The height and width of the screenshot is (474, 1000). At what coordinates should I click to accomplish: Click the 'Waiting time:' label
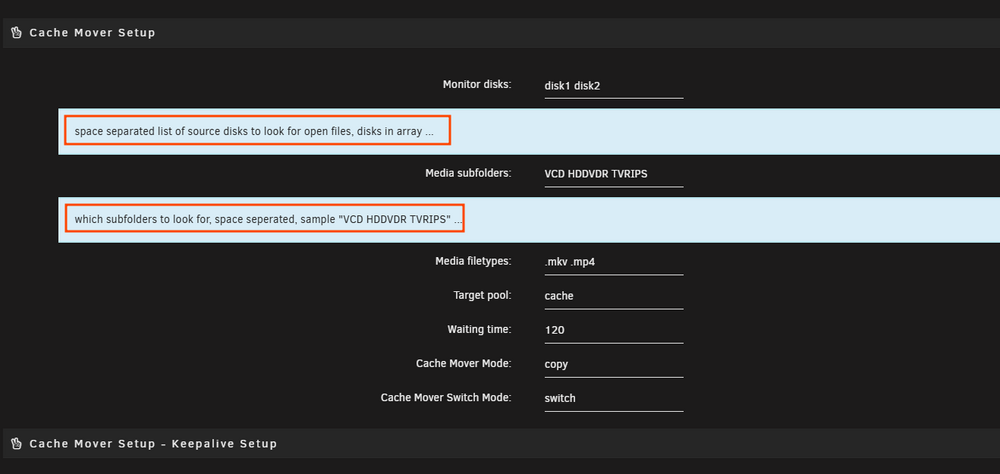(480, 329)
